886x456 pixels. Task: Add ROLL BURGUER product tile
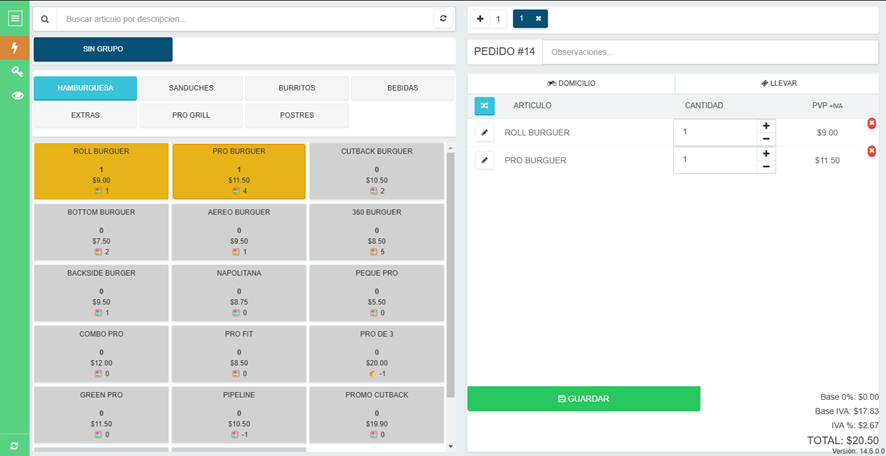(101, 171)
